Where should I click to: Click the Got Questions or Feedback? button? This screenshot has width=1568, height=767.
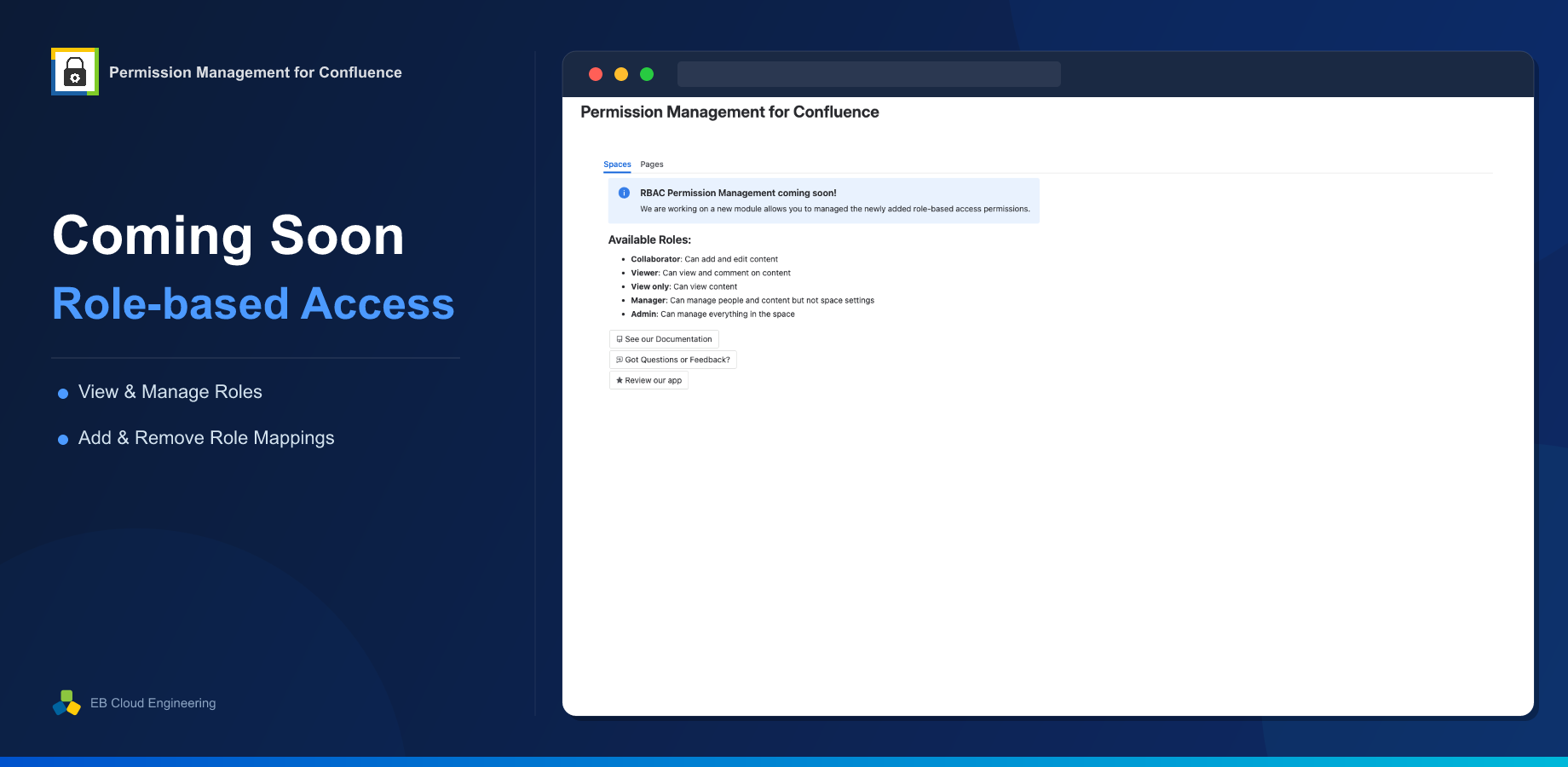click(x=673, y=360)
